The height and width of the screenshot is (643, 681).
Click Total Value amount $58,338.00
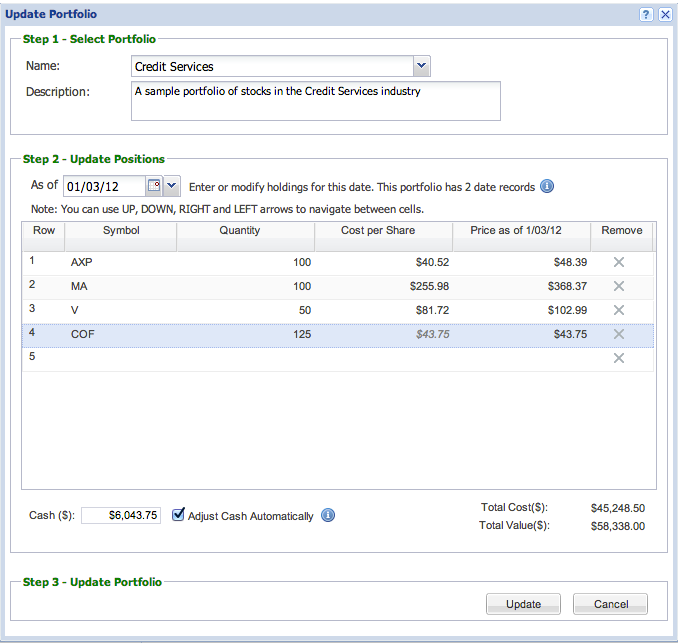618,526
